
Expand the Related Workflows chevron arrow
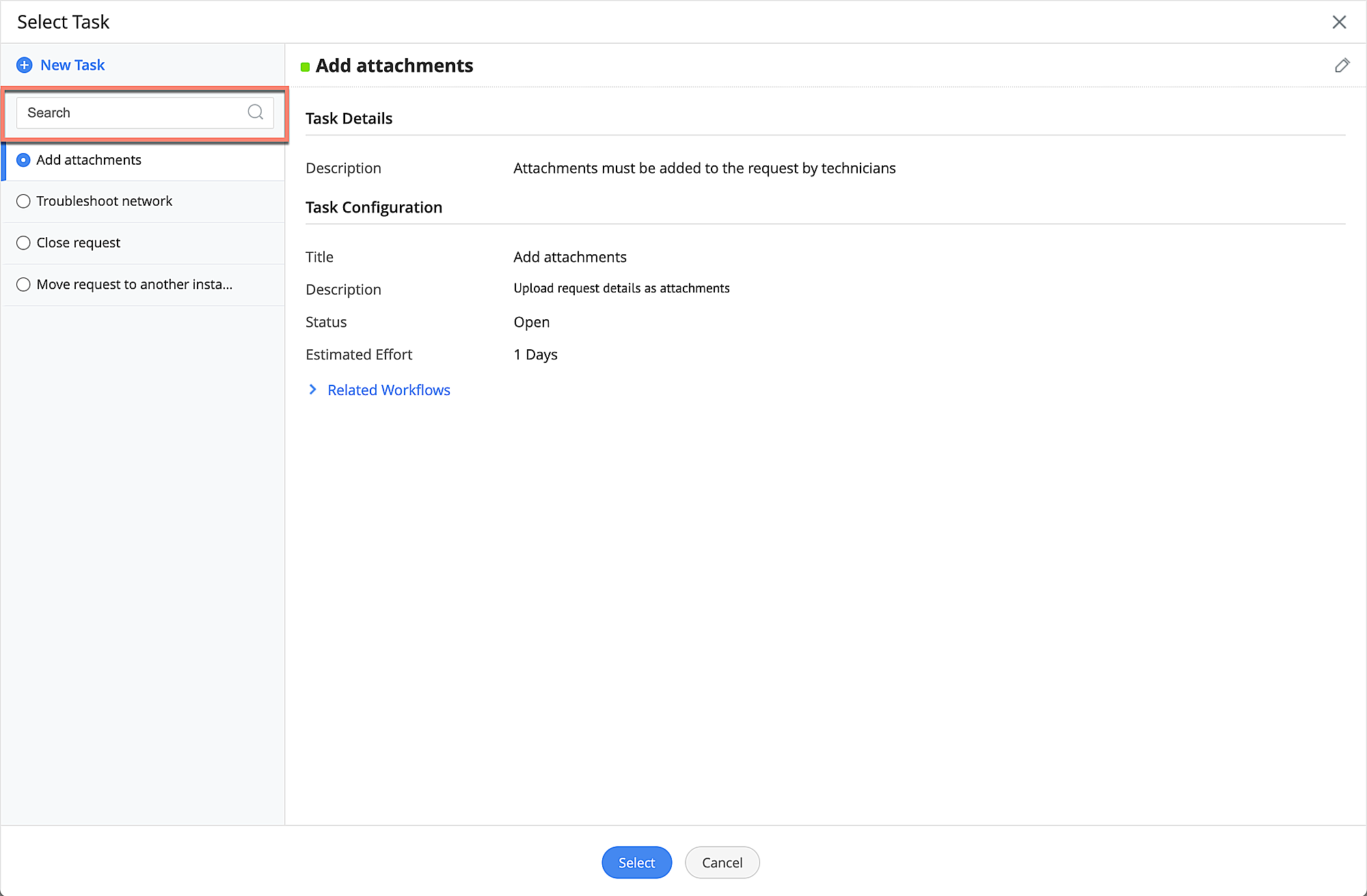click(312, 390)
